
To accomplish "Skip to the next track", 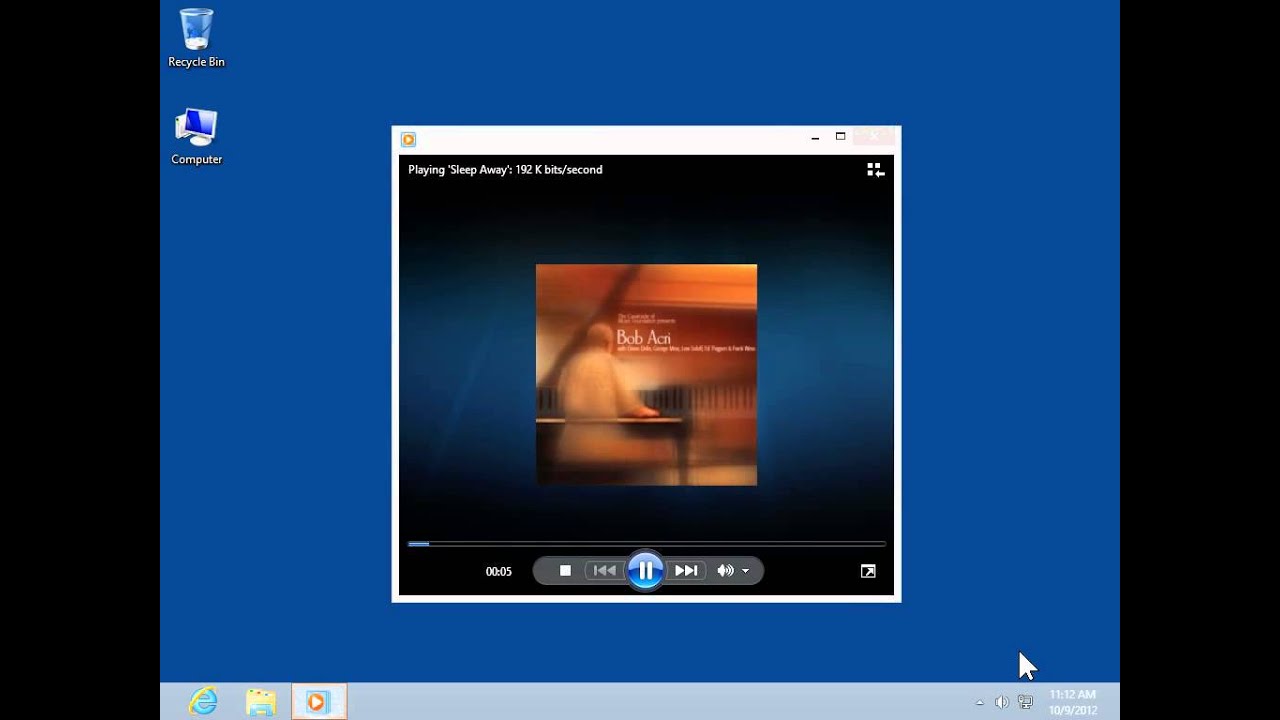I will coord(686,571).
